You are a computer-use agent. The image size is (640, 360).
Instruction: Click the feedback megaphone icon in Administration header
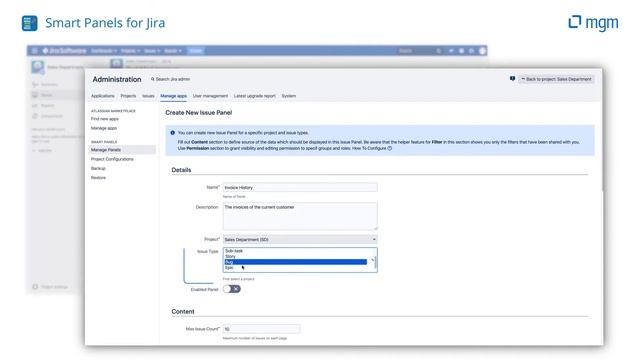[x=512, y=78]
